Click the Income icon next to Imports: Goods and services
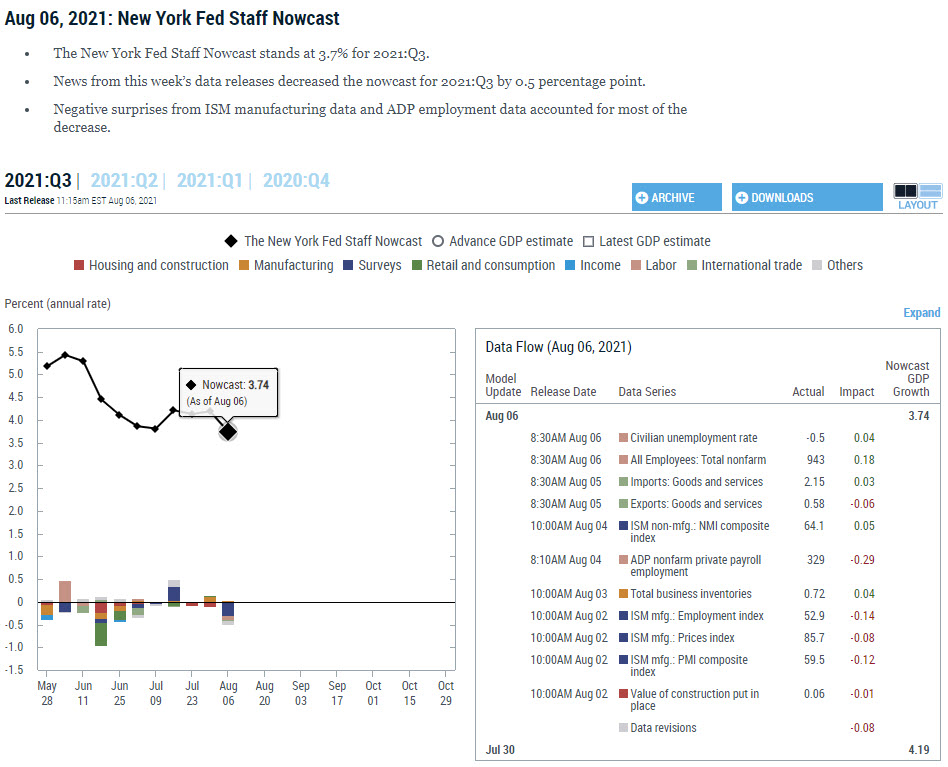Viewport: 948px width, 767px height. pyautogui.click(x=625, y=482)
